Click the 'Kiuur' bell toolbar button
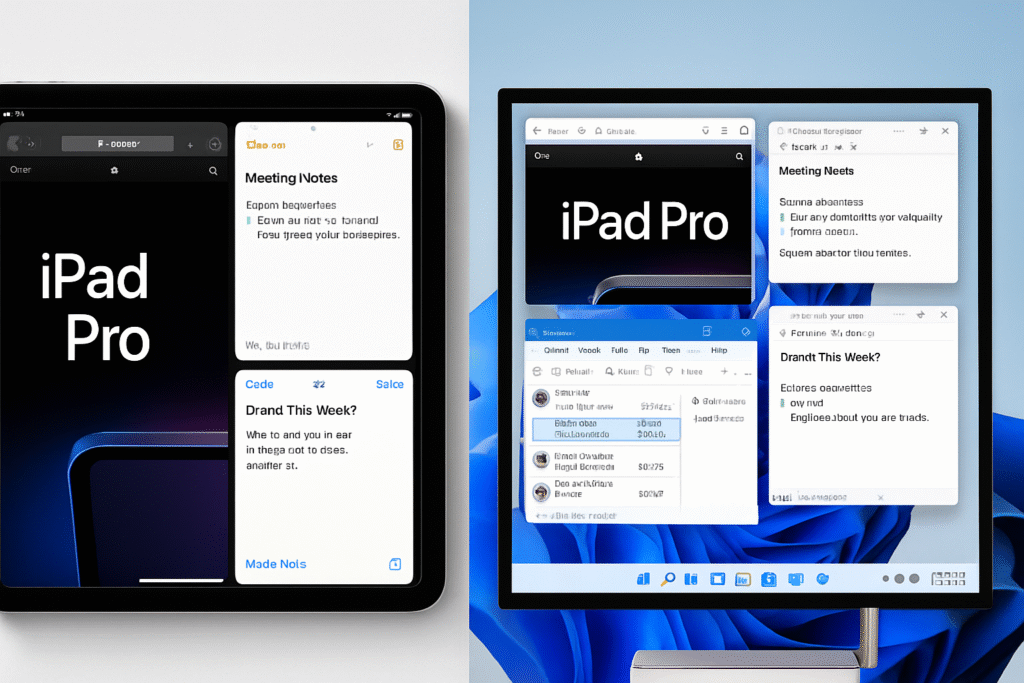This screenshot has height=683, width=1024. [622, 372]
